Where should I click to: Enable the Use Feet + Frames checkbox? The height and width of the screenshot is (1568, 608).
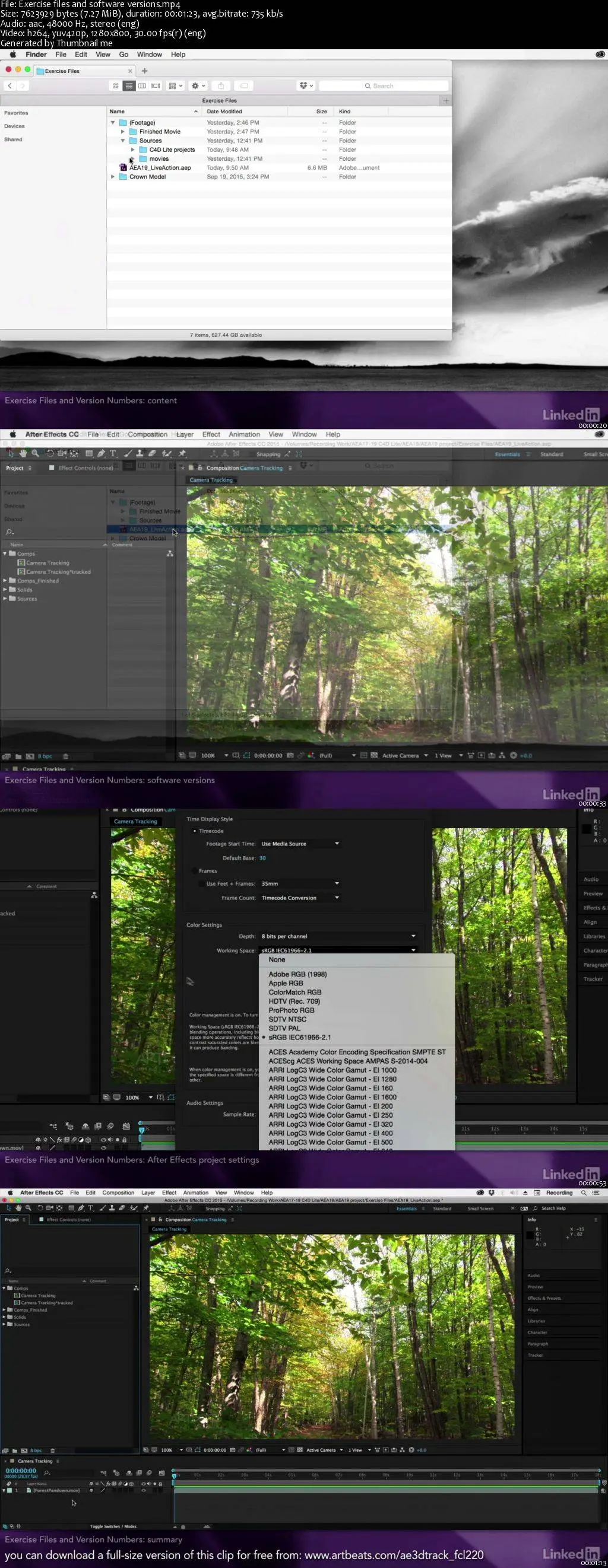pyautogui.click(x=202, y=883)
